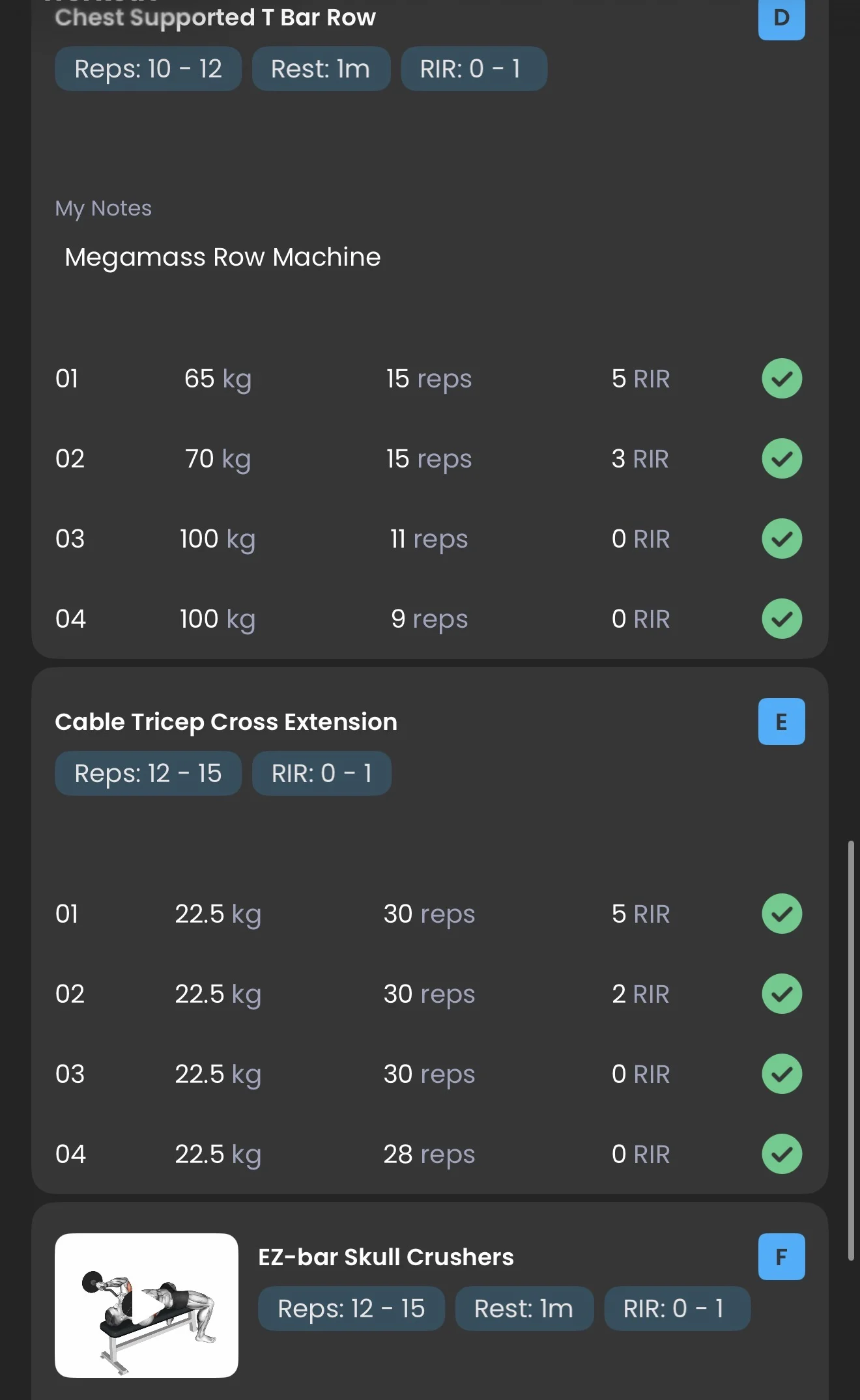This screenshot has height=1400, width=860.
Task: Edit 30 reps in Tricep Extension set 02
Action: 429,994
